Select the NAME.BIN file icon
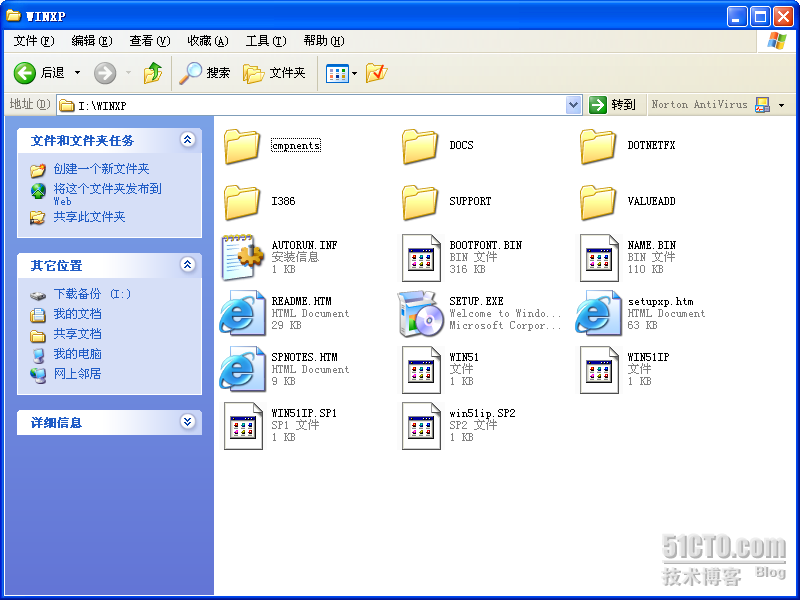Image resolution: width=800 pixels, height=600 pixels. [x=599, y=258]
